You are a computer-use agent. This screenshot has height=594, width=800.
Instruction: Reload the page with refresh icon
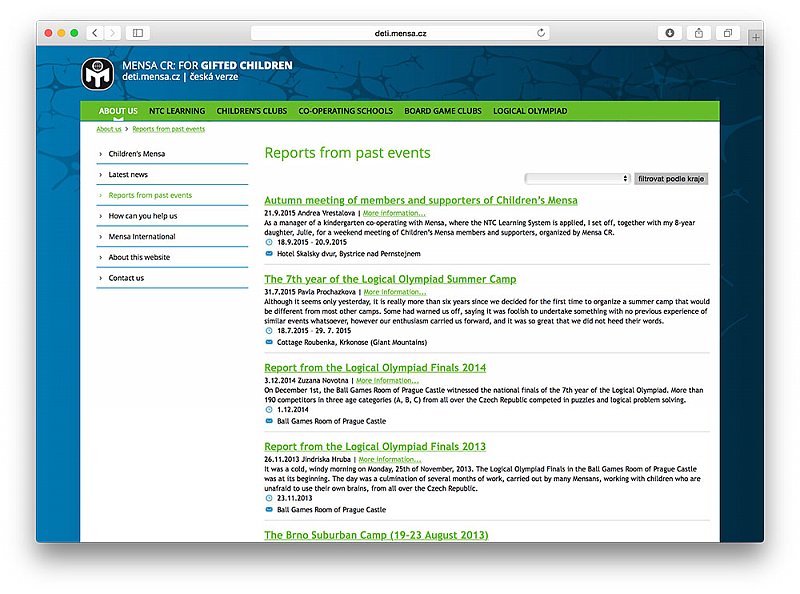541,33
